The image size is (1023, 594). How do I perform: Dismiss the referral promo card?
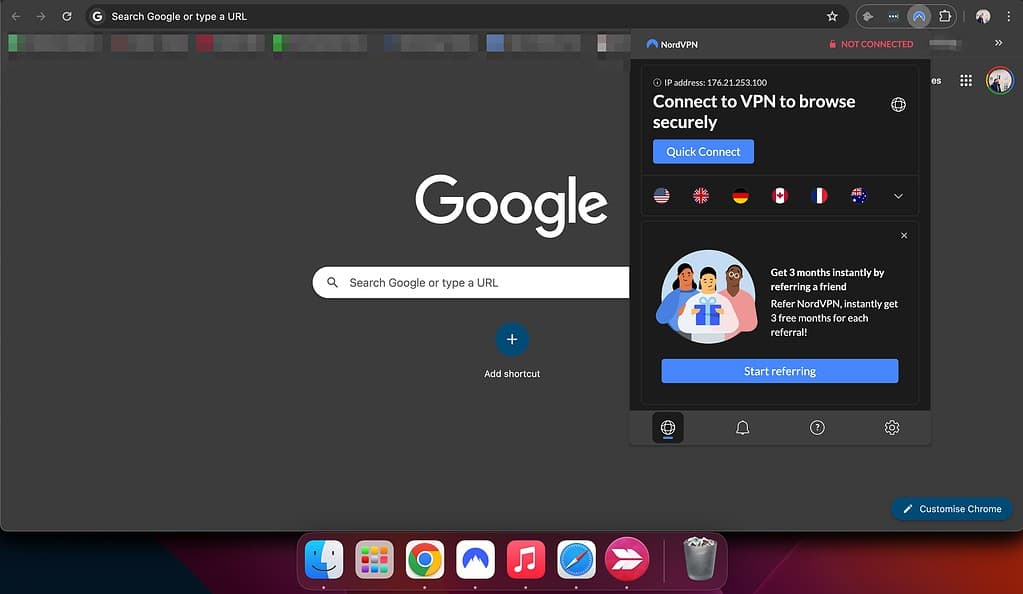(904, 236)
